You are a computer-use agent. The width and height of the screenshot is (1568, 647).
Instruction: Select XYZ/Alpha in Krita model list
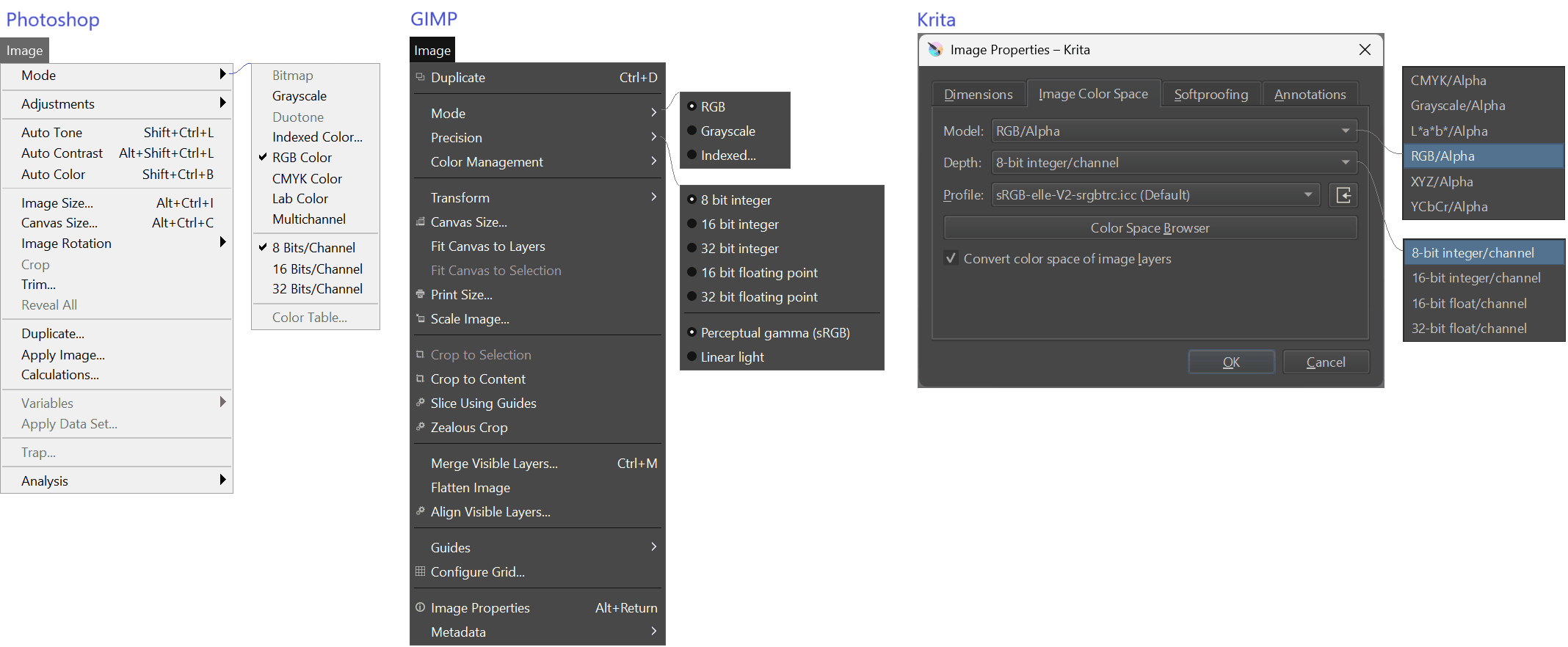[x=1484, y=181]
